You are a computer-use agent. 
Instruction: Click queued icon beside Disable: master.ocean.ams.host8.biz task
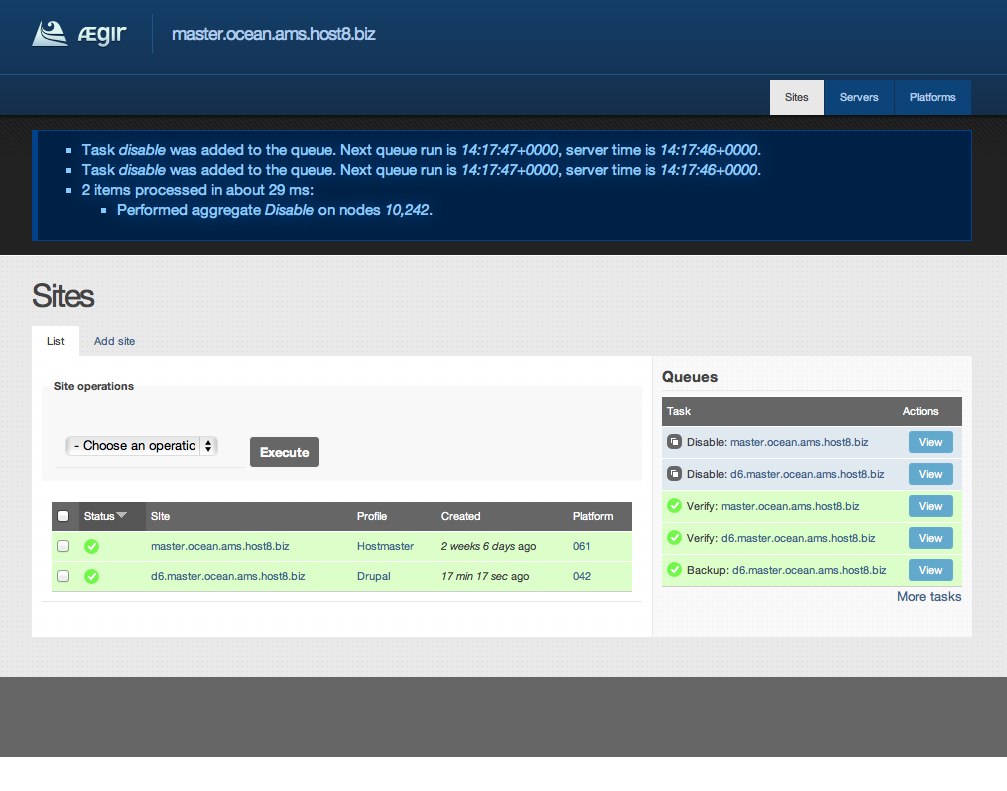[x=674, y=442]
